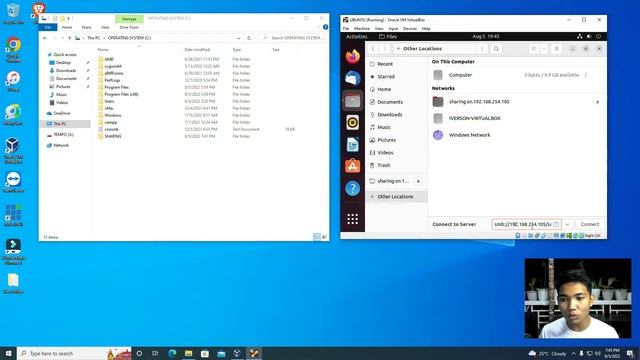Viewport: 640px width, 360px height.
Task: Go forward in Ubuntu Files
Action: click(384, 49)
